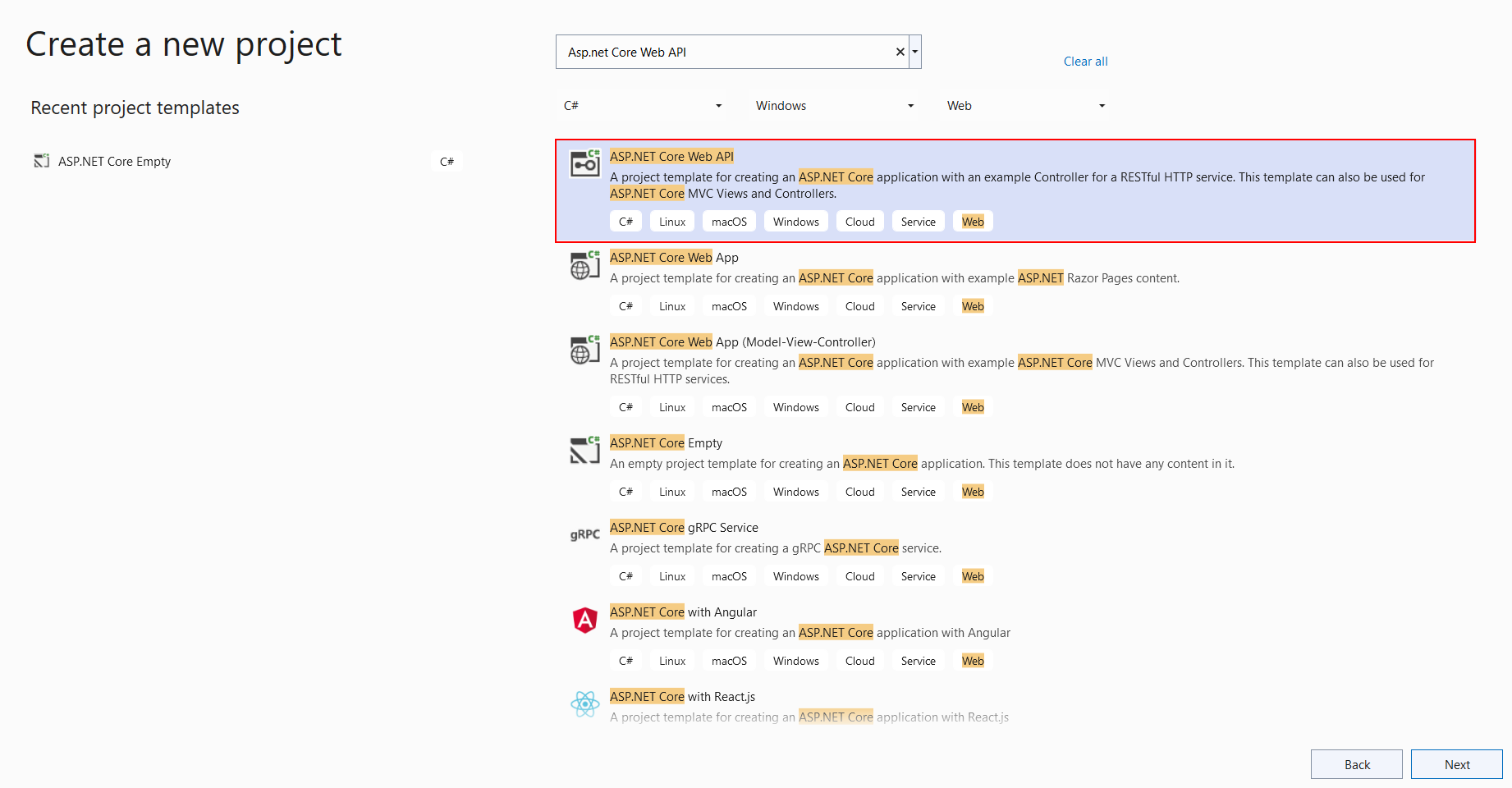The width and height of the screenshot is (1512, 788).
Task: Select ASP.NET Core Web App (Model-View-Controller) title
Action: pyautogui.click(x=743, y=342)
